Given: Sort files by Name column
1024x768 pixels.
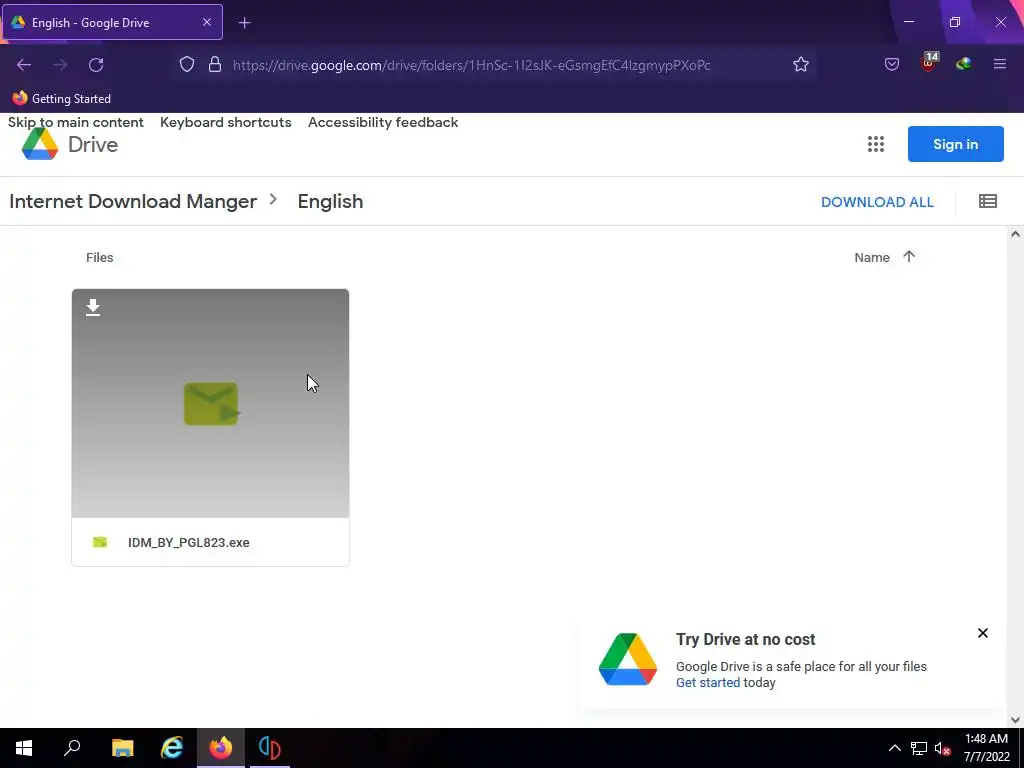Looking at the screenshot, I should point(872,257).
